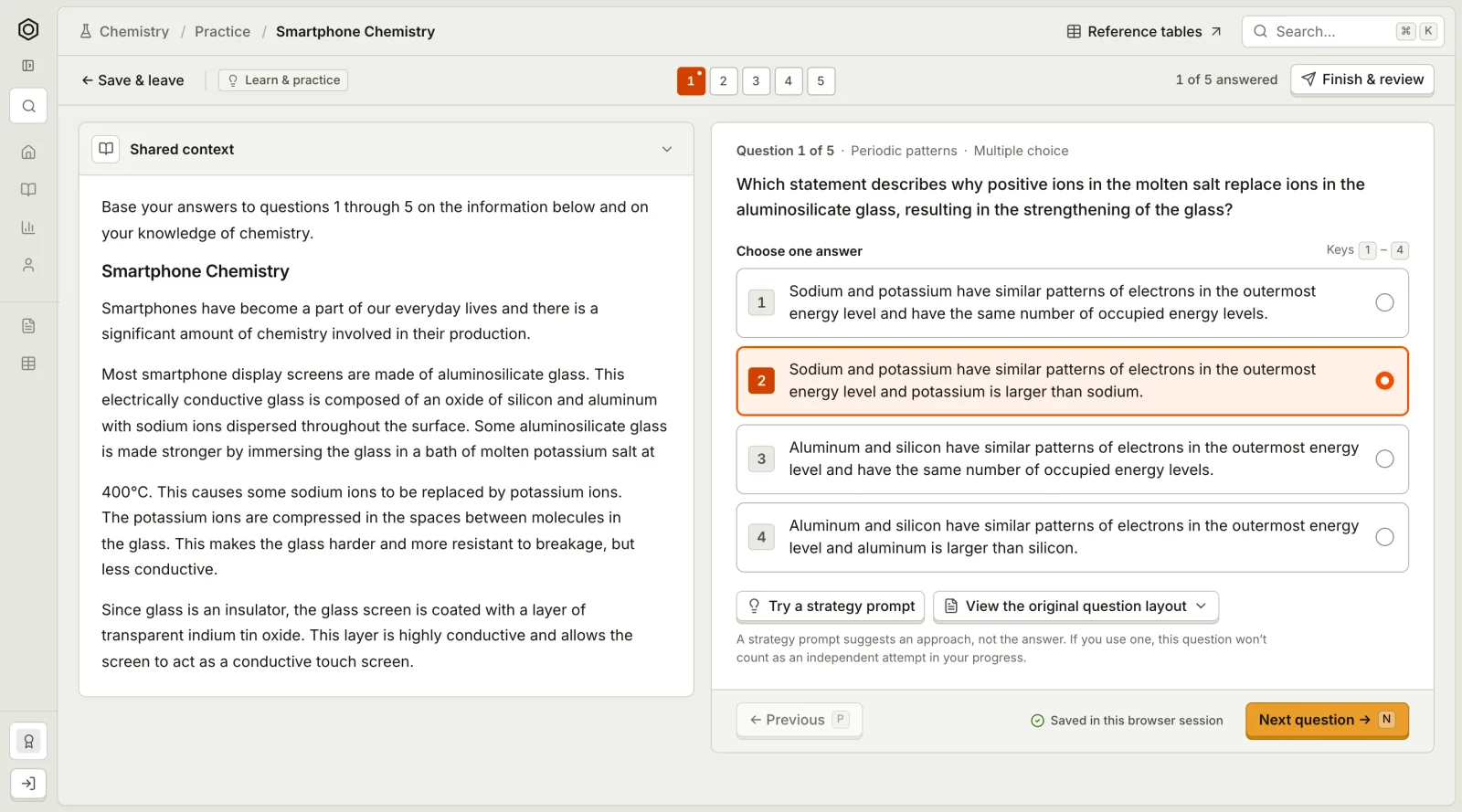Viewport: 1462px width, 812px height.
Task: Click the 'Periodic patterns' topic label
Action: (x=904, y=151)
